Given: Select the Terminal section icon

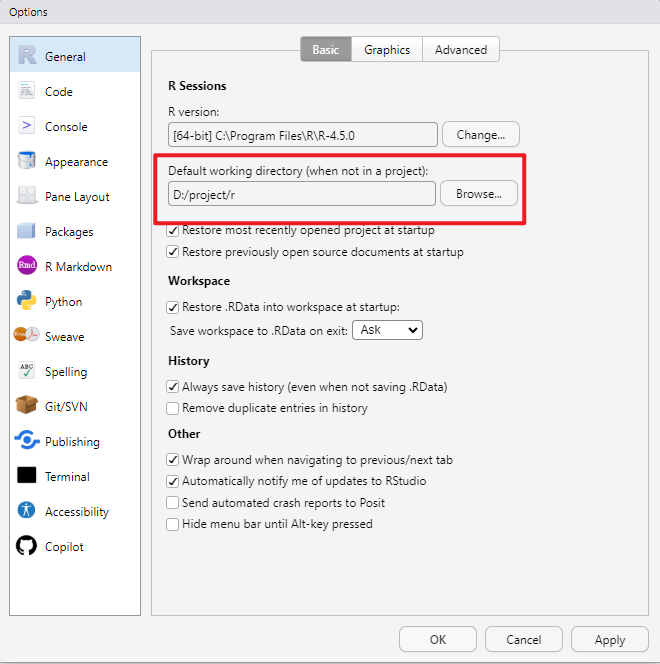Looking at the screenshot, I should pos(27,477).
